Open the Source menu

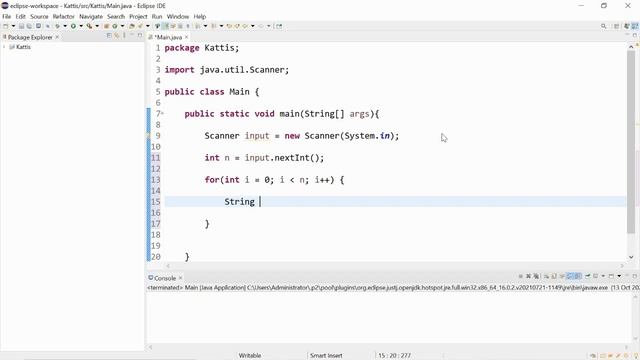point(39,16)
